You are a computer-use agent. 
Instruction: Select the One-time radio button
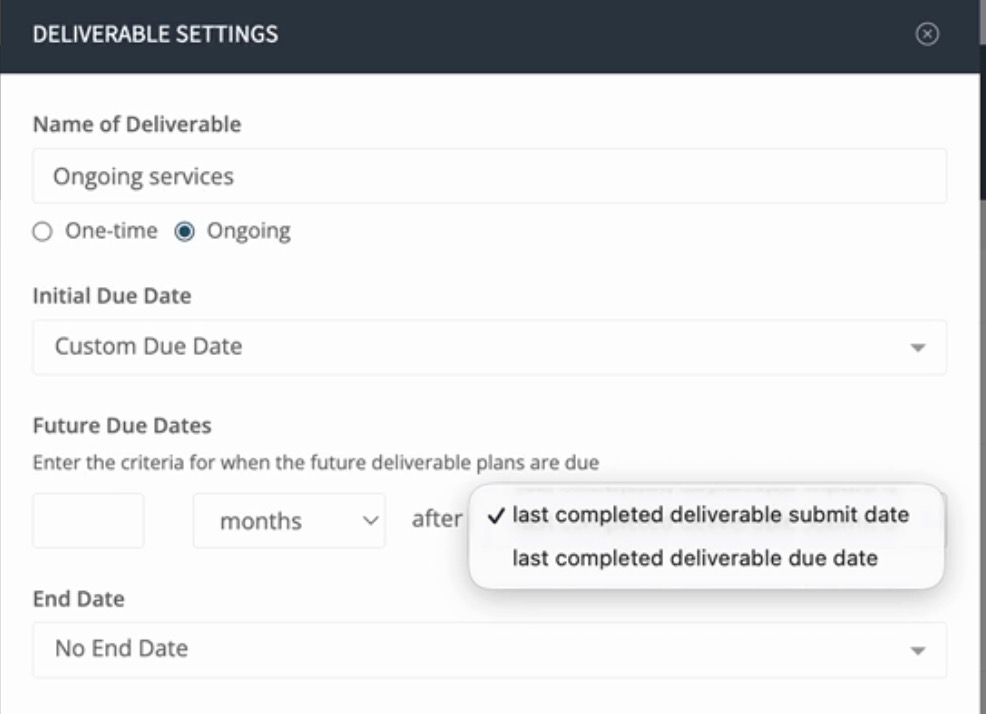pyautogui.click(x=42, y=231)
